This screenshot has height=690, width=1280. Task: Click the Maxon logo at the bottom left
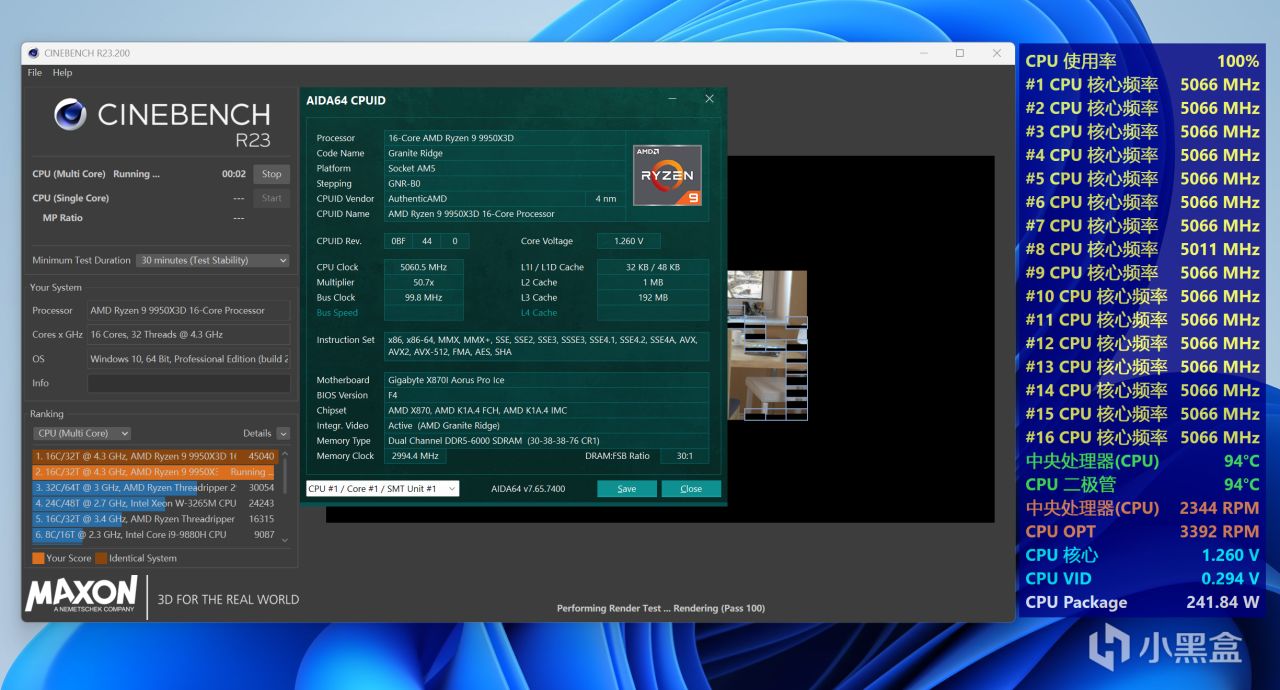tap(81, 594)
